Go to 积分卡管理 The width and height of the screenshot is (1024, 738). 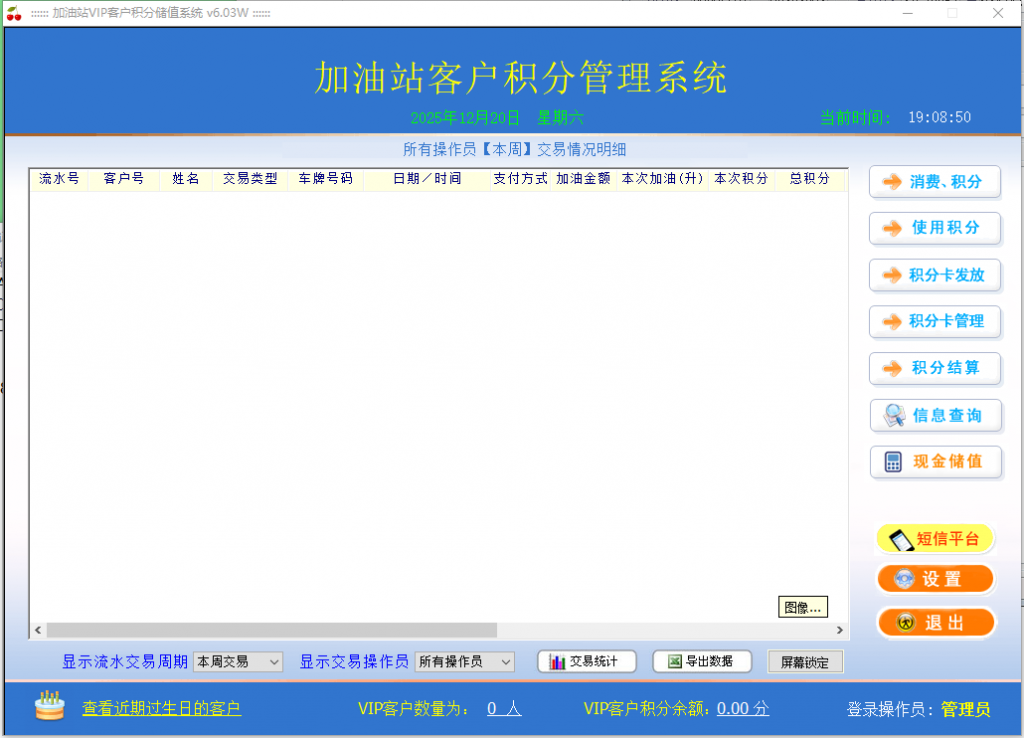(x=934, y=321)
